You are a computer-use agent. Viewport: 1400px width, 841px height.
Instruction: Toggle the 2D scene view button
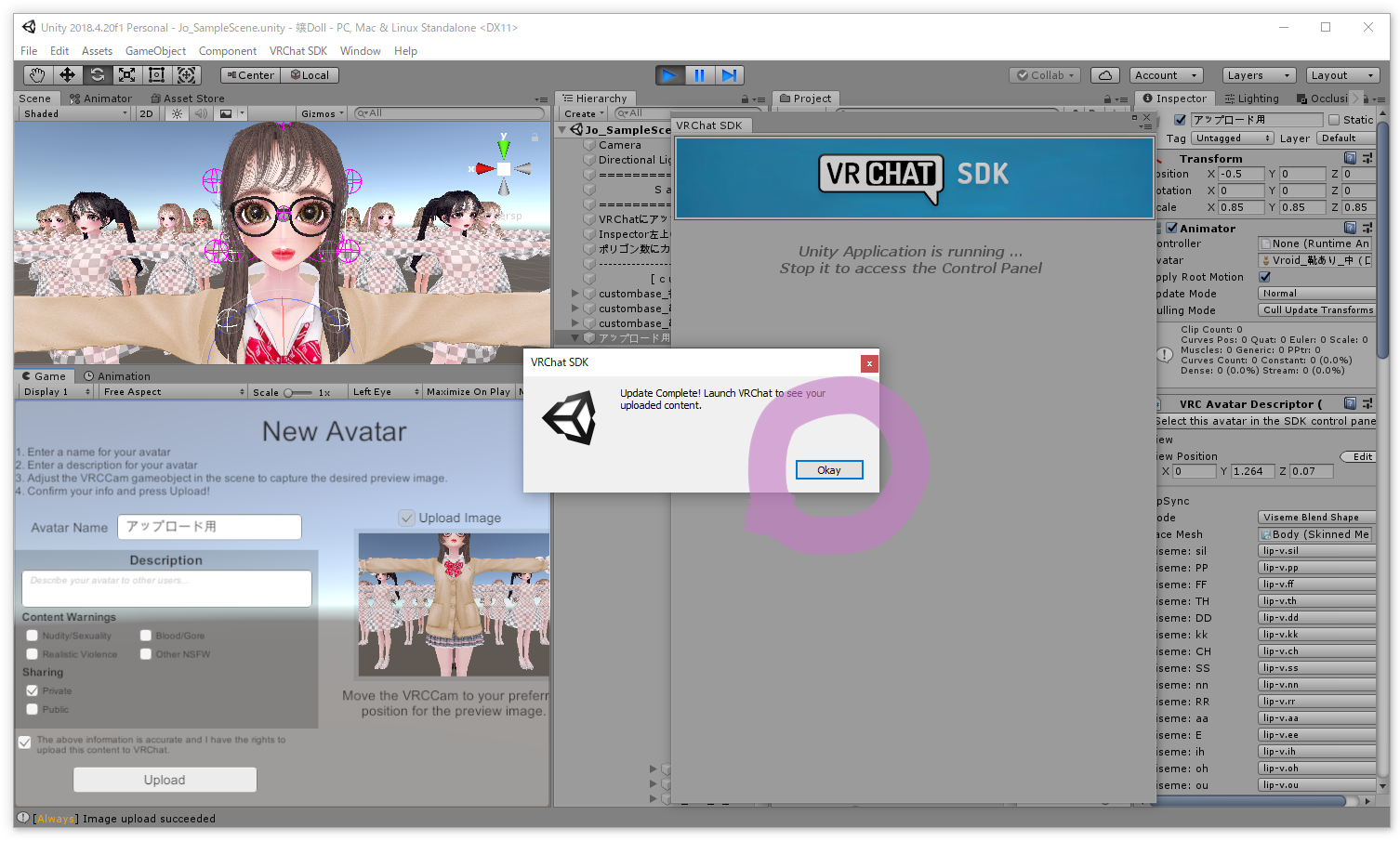(146, 113)
